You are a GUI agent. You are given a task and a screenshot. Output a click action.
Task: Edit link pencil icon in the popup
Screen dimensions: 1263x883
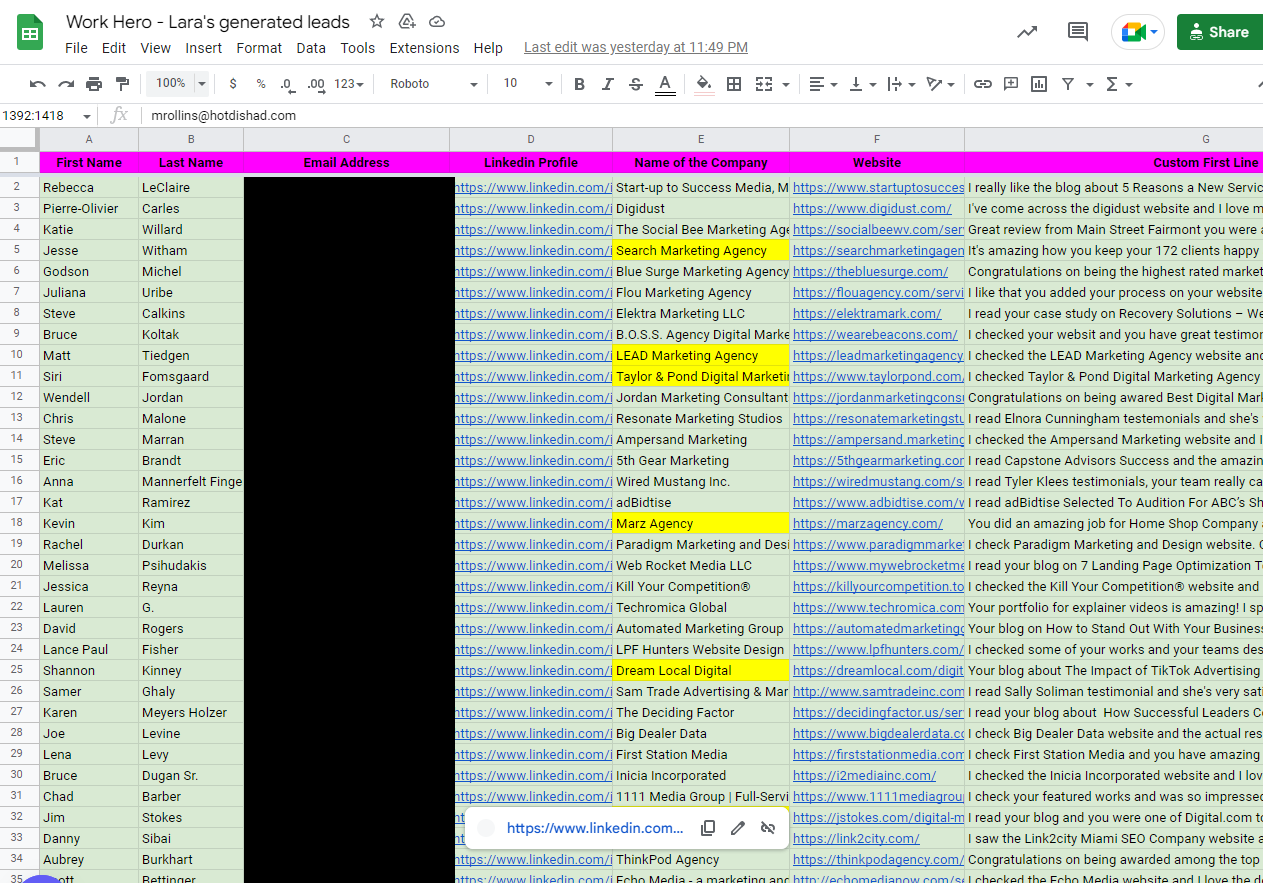pyautogui.click(x=738, y=828)
